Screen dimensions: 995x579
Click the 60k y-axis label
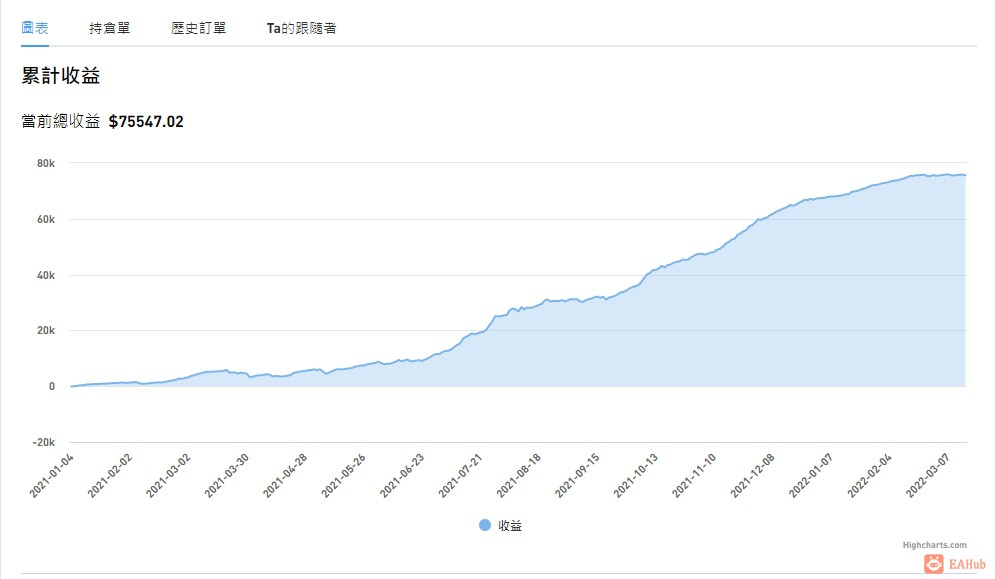point(46,219)
